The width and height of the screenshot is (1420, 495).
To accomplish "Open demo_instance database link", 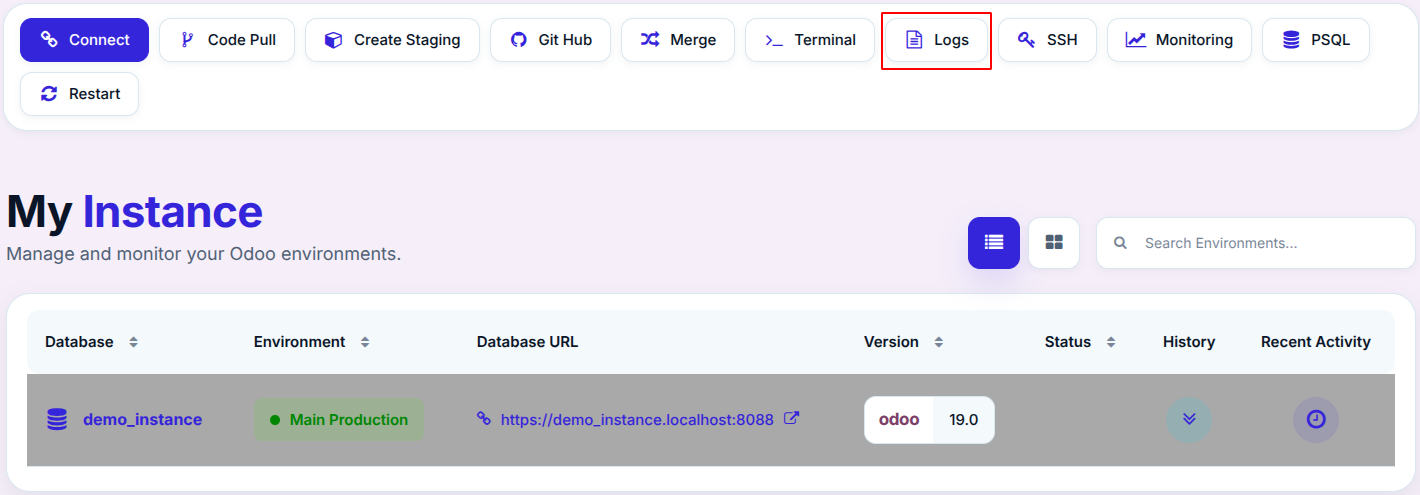I will click(x=142, y=420).
